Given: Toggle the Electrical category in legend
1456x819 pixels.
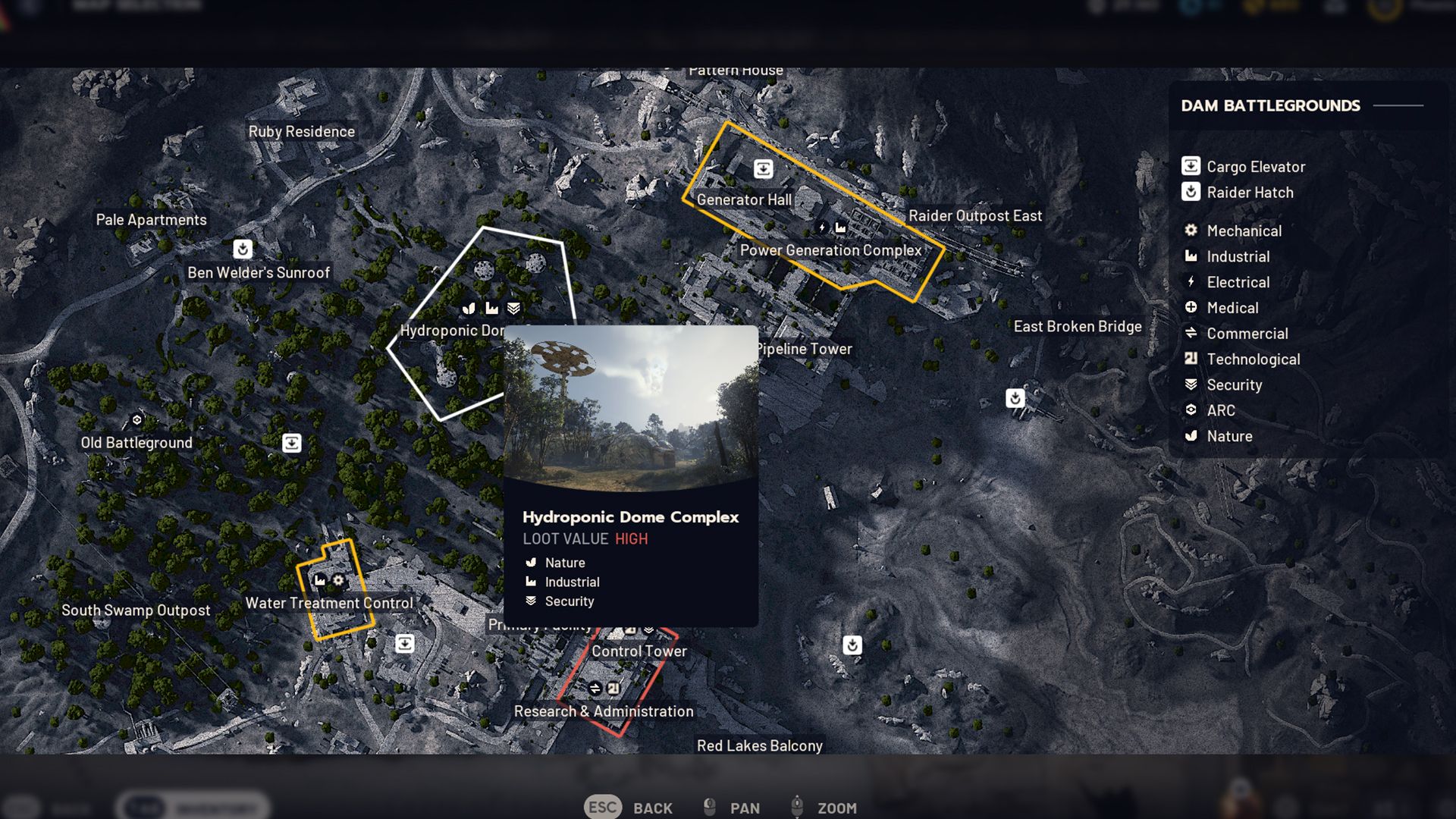Looking at the screenshot, I should [1227, 282].
